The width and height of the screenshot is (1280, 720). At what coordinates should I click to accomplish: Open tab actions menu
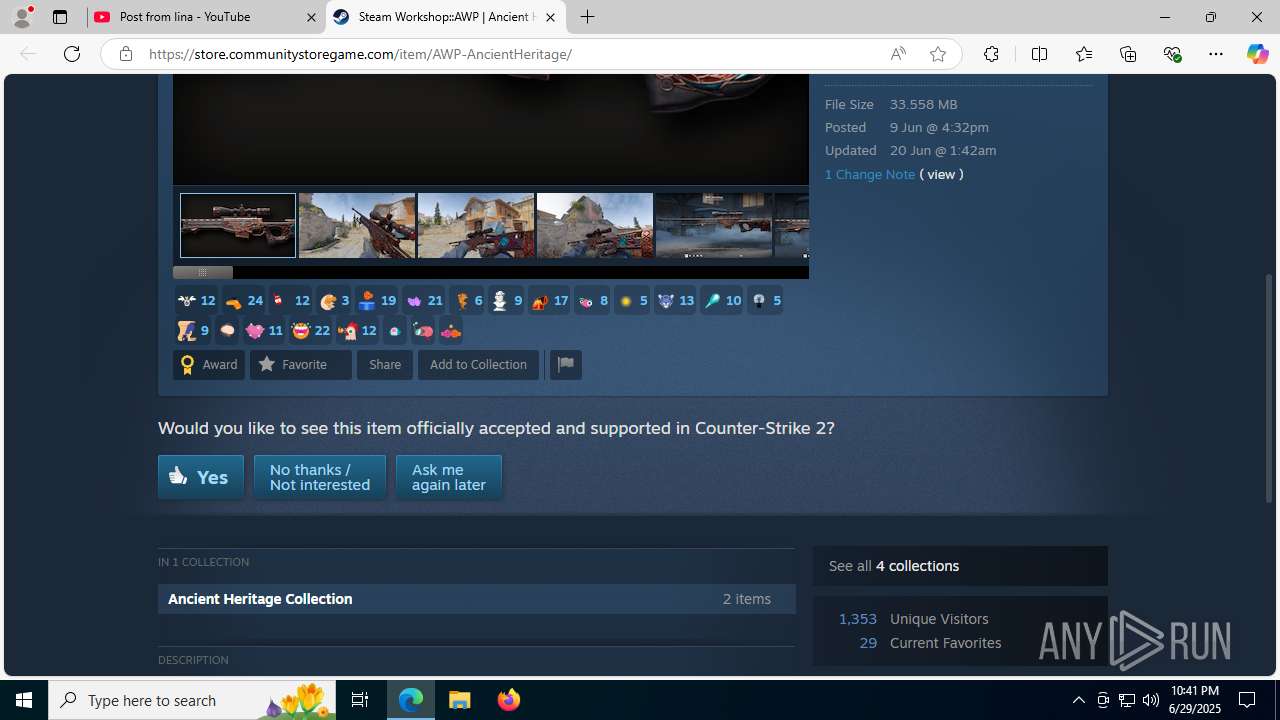(x=60, y=17)
